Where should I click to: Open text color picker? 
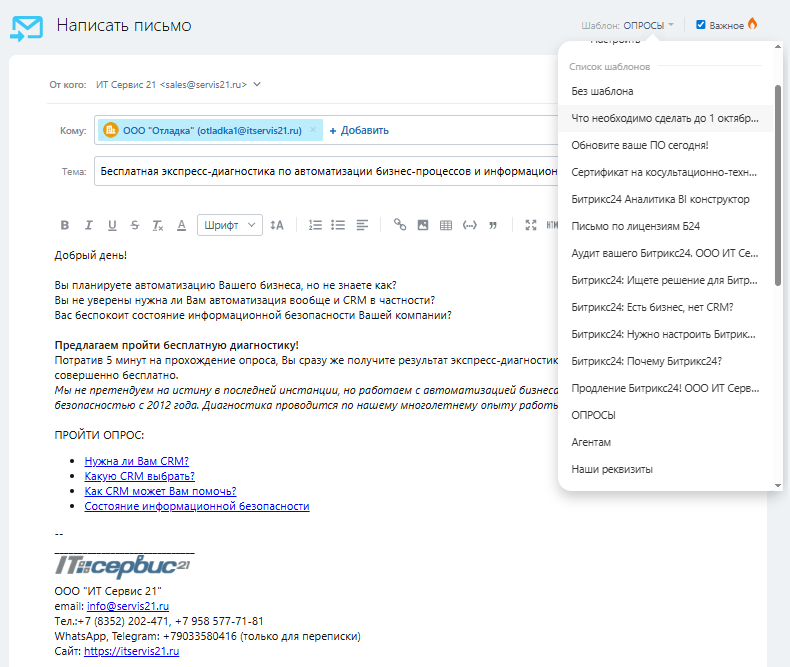pos(181,225)
